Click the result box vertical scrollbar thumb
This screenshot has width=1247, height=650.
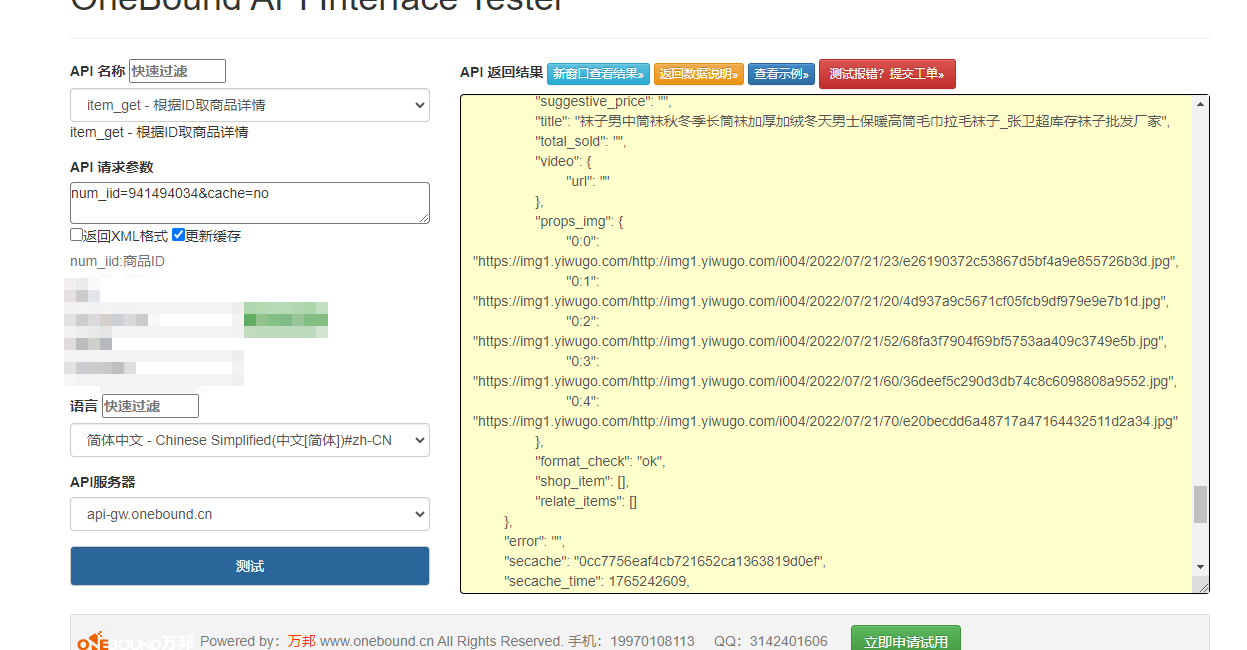(x=1201, y=504)
